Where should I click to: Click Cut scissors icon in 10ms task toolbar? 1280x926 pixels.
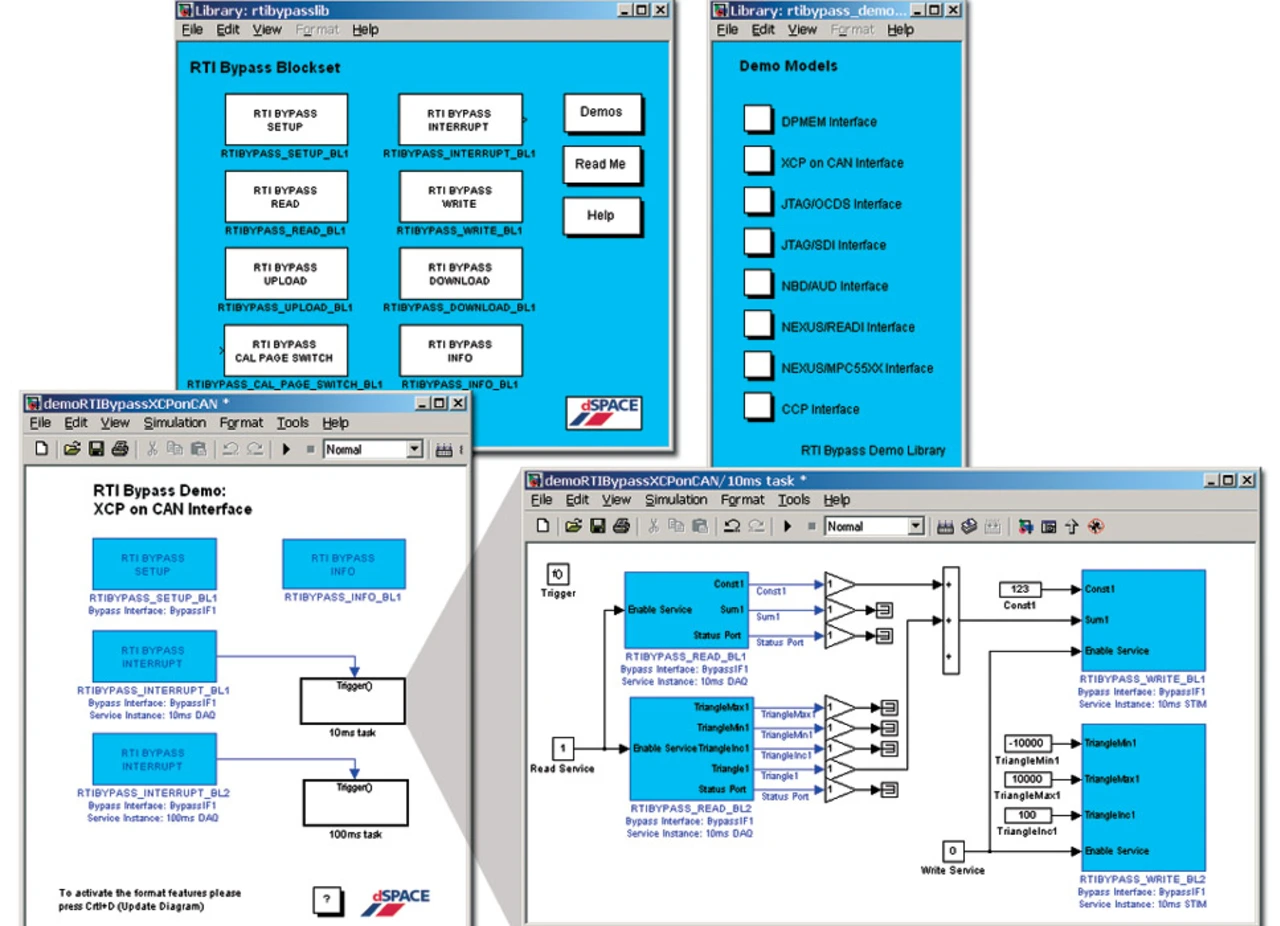point(654,526)
